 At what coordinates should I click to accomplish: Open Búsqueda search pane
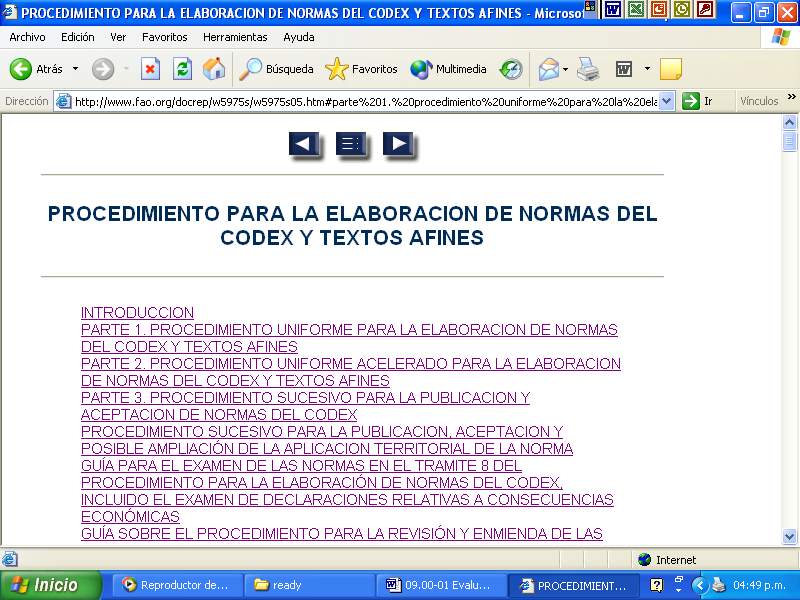tap(277, 69)
